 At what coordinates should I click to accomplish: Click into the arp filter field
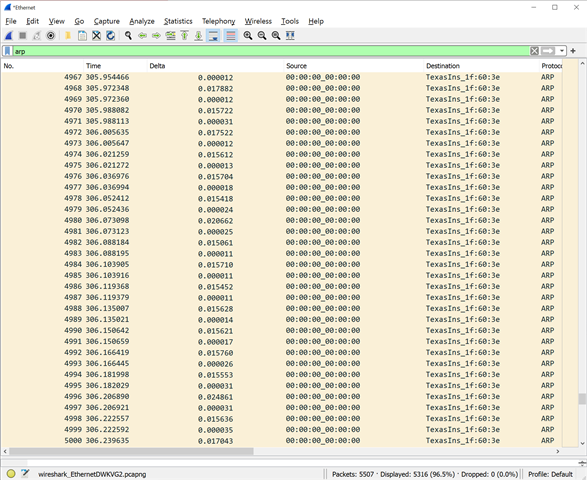pos(271,51)
